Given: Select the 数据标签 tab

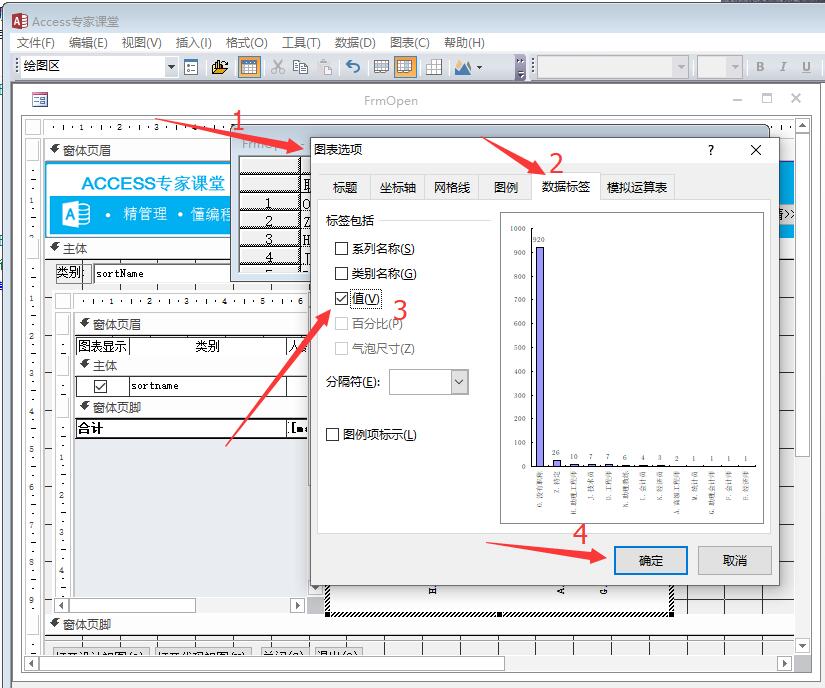Looking at the screenshot, I should (566, 186).
